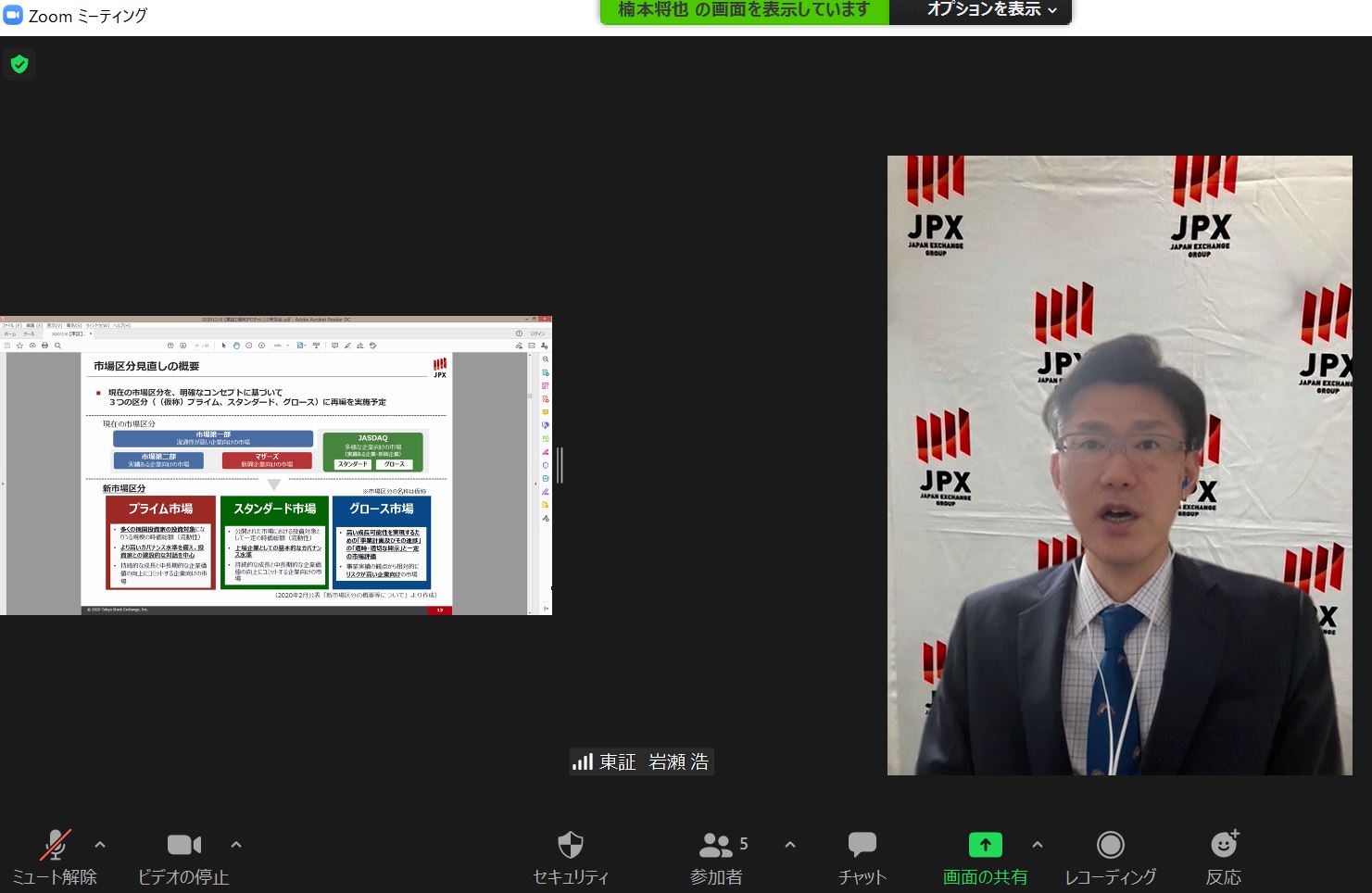
Task: Switch to the ツール tab in Acrobat
Action: 29,333
